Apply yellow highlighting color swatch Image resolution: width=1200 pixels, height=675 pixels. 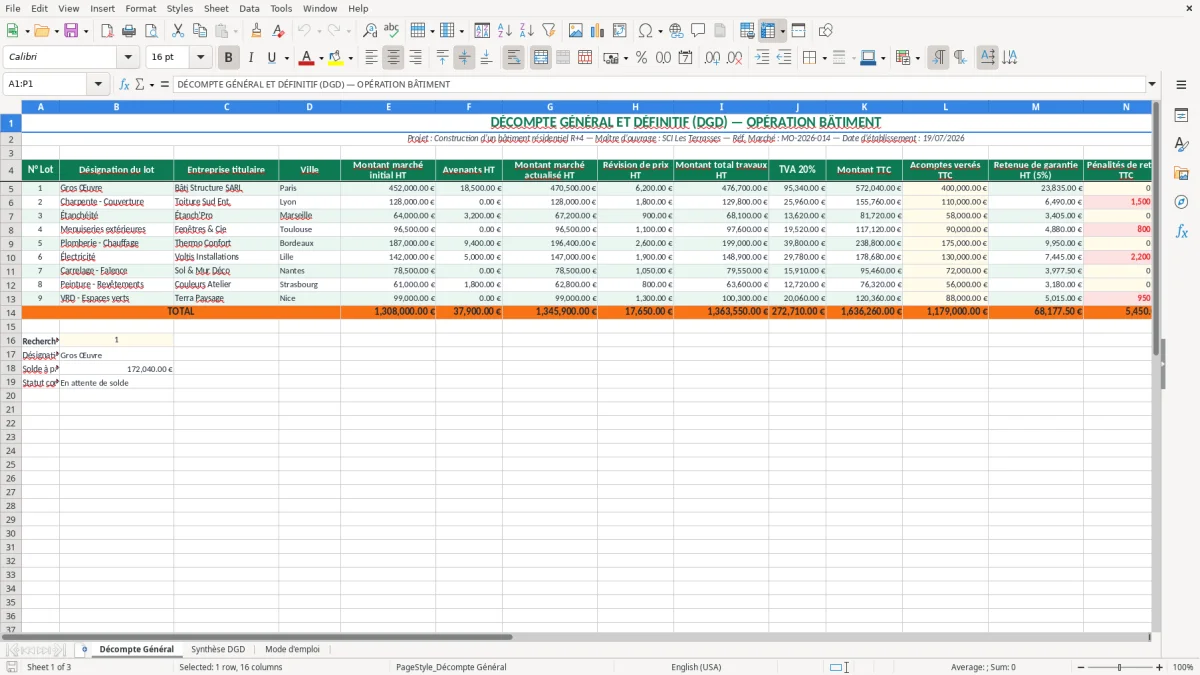coord(336,58)
